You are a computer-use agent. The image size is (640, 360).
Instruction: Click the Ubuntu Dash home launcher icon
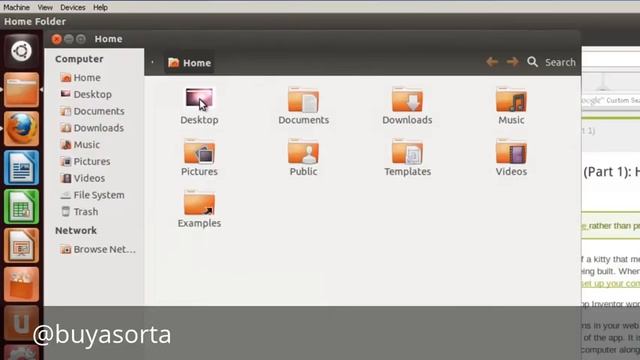[21, 51]
